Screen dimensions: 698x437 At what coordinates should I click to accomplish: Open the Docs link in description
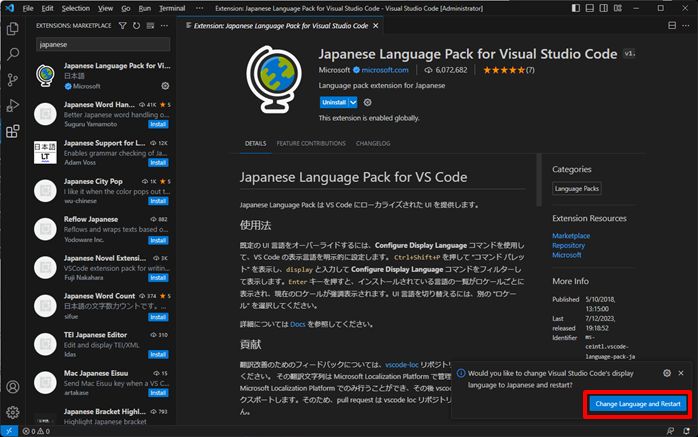(x=297, y=324)
